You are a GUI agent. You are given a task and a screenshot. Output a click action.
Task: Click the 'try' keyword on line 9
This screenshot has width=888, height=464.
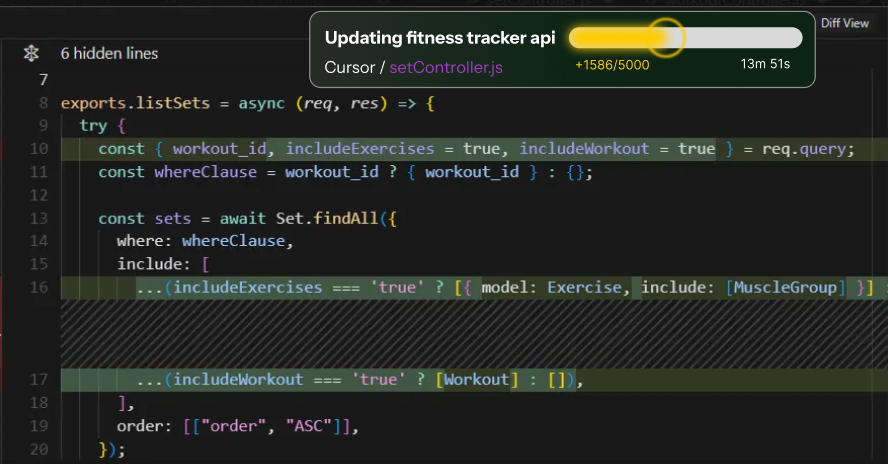(x=93, y=126)
